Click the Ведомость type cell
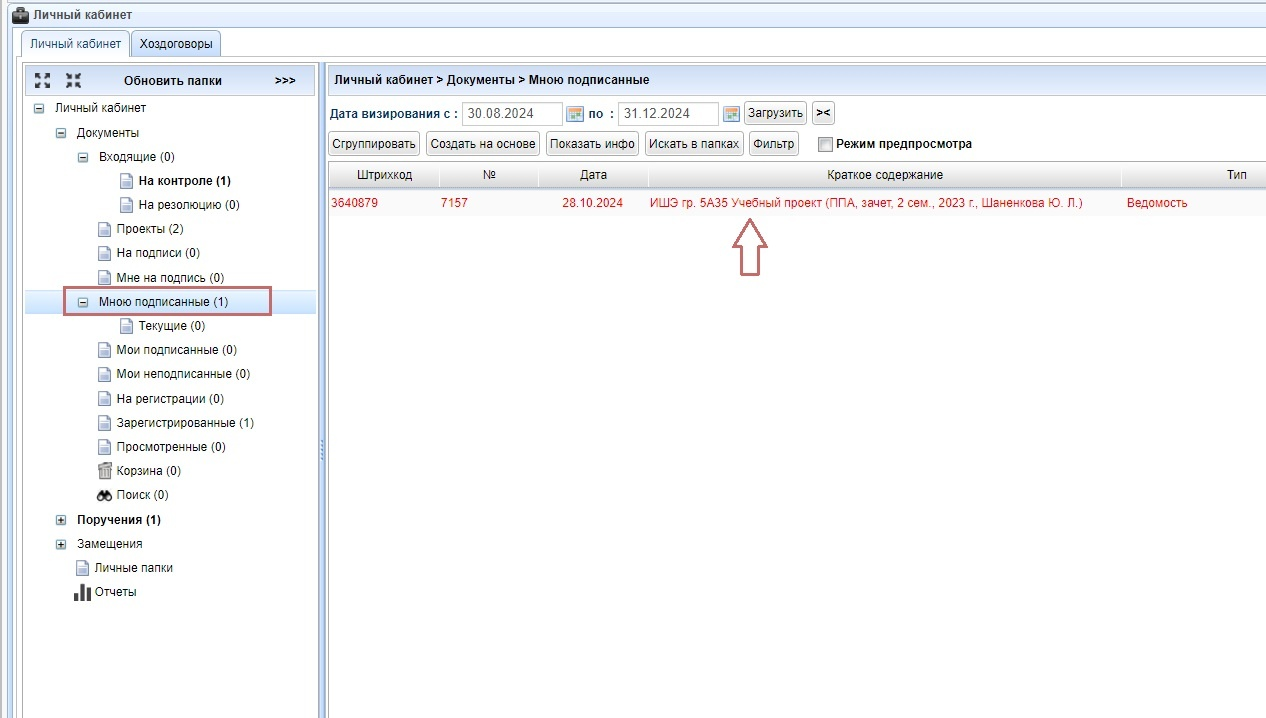Image resolution: width=1266 pixels, height=718 pixels. tap(1157, 203)
